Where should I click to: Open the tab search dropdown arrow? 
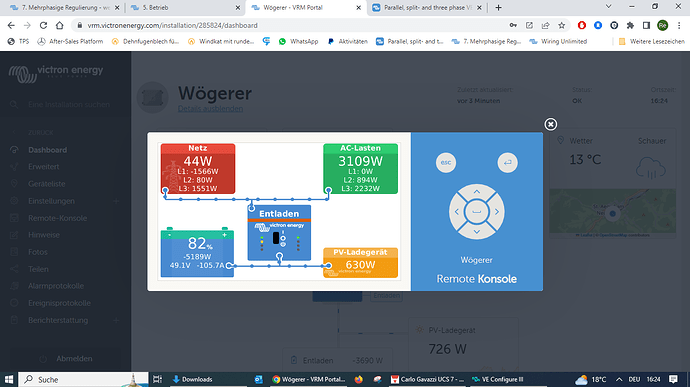(x=609, y=7)
